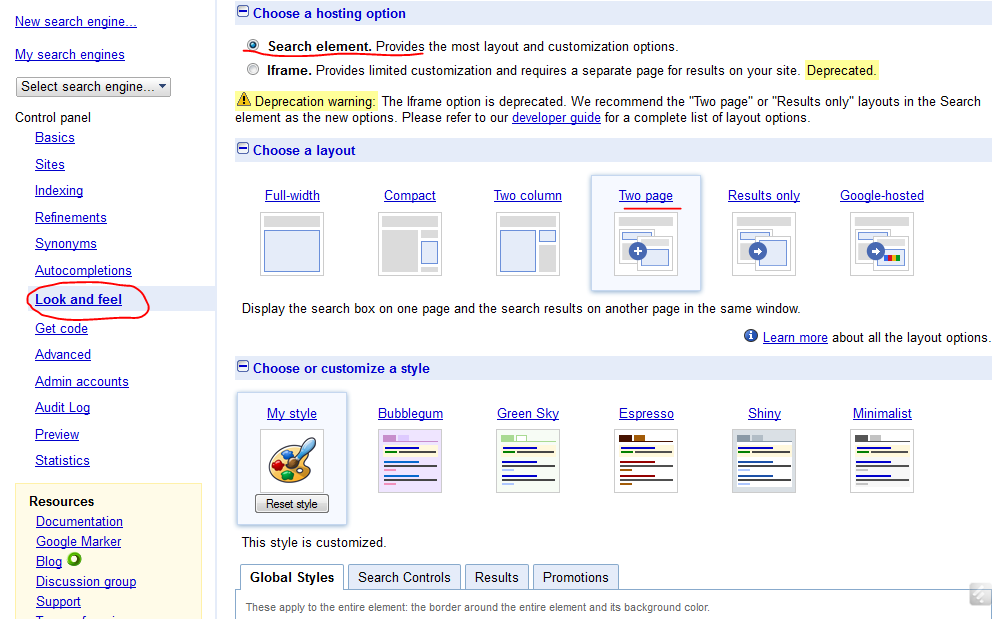Open the Autocompletions link
The width and height of the screenshot is (992, 619).
click(84, 270)
